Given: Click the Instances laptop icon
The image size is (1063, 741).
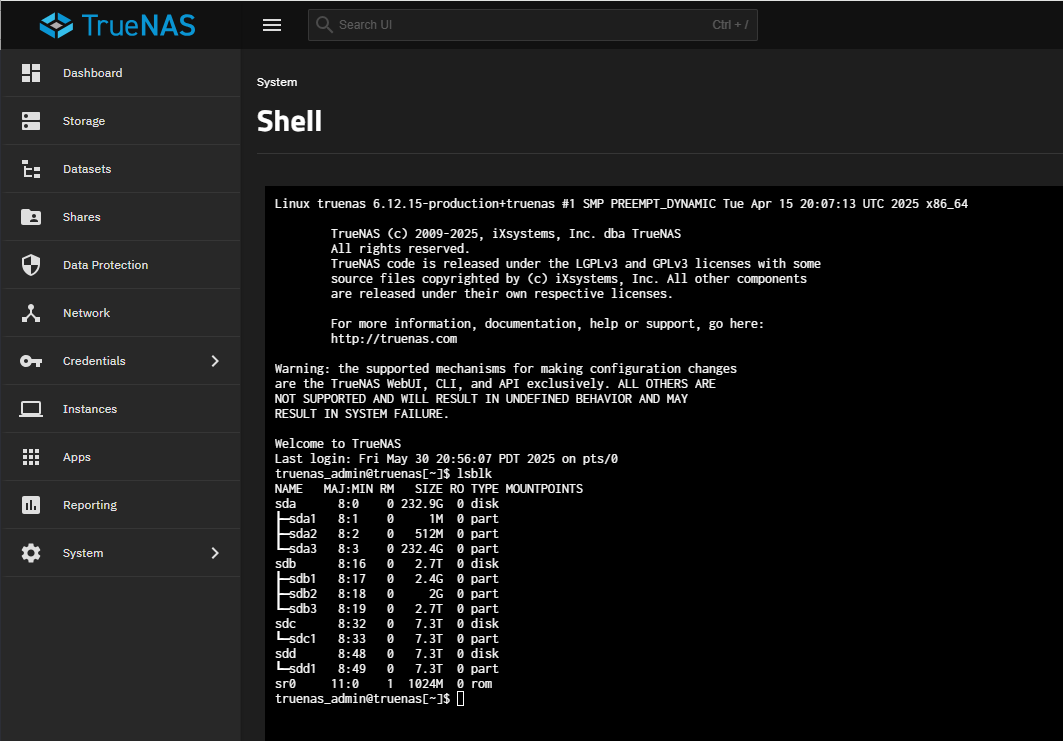Looking at the screenshot, I should pos(31,409).
